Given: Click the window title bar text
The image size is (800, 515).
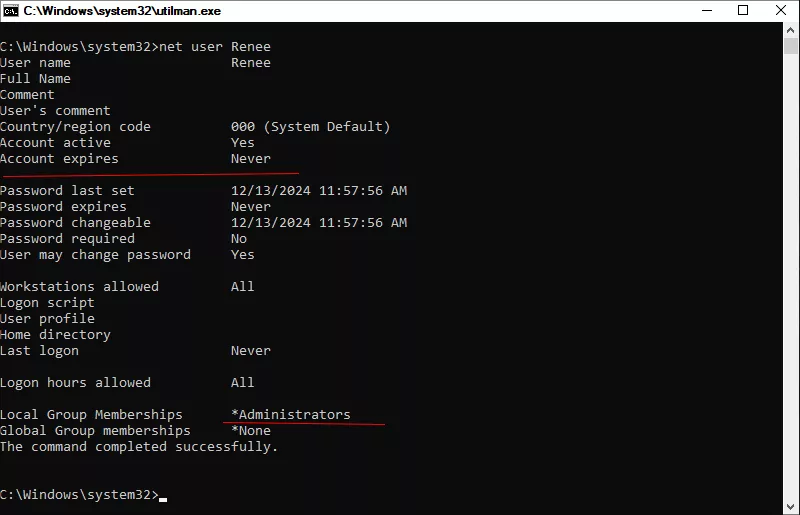Looking at the screenshot, I should [122, 11].
